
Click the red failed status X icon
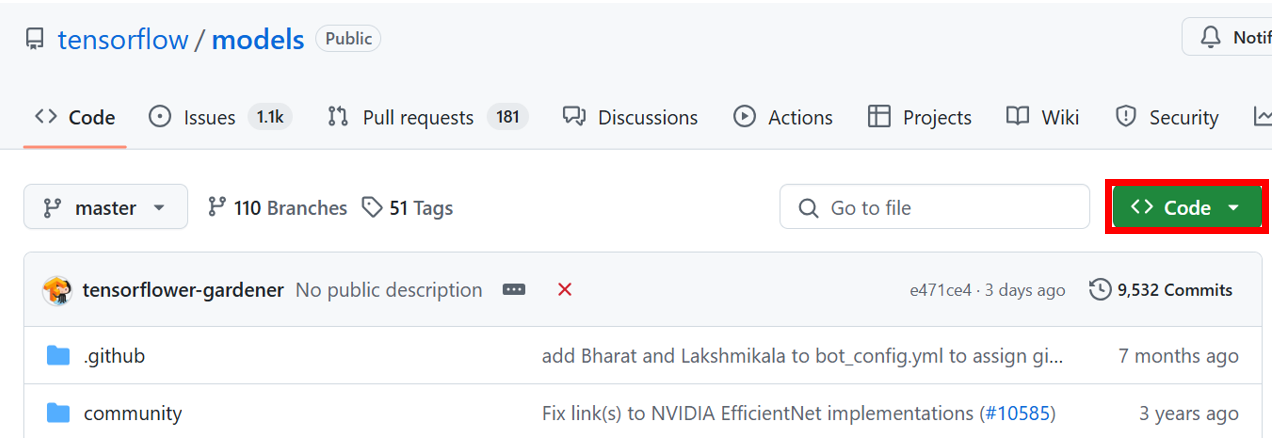coord(564,290)
